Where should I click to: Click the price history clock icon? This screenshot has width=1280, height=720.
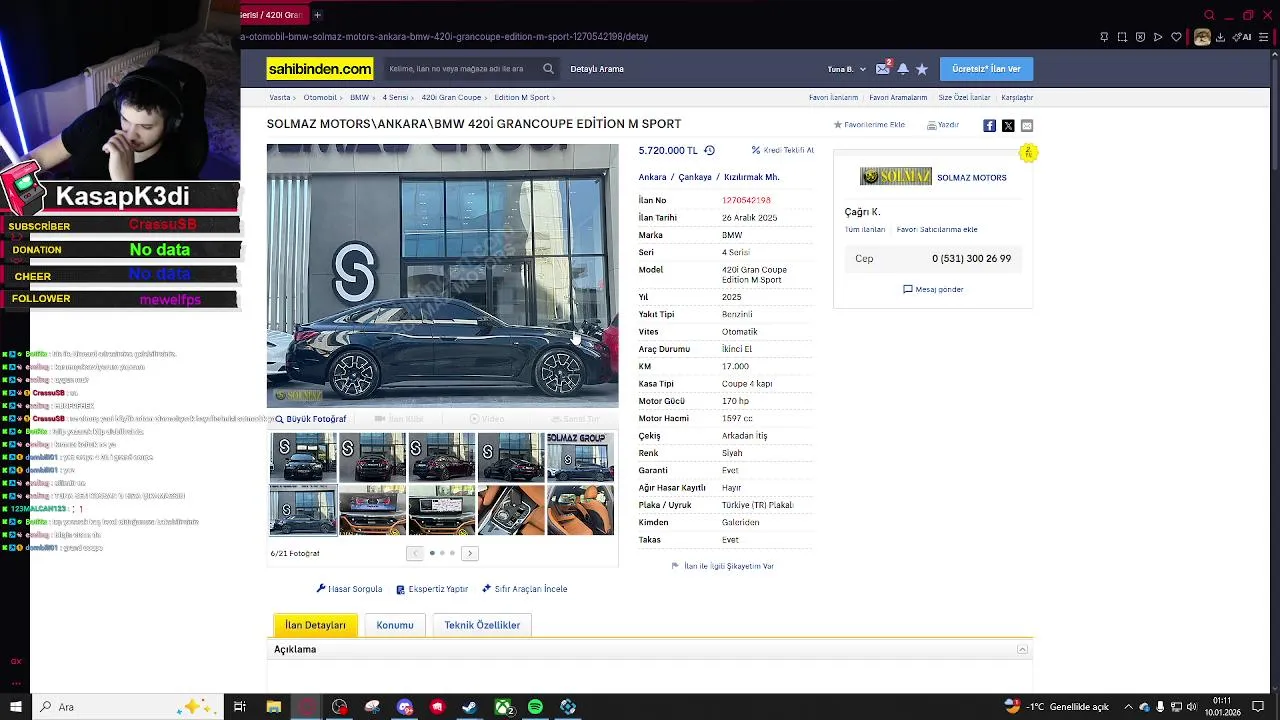[709, 150]
